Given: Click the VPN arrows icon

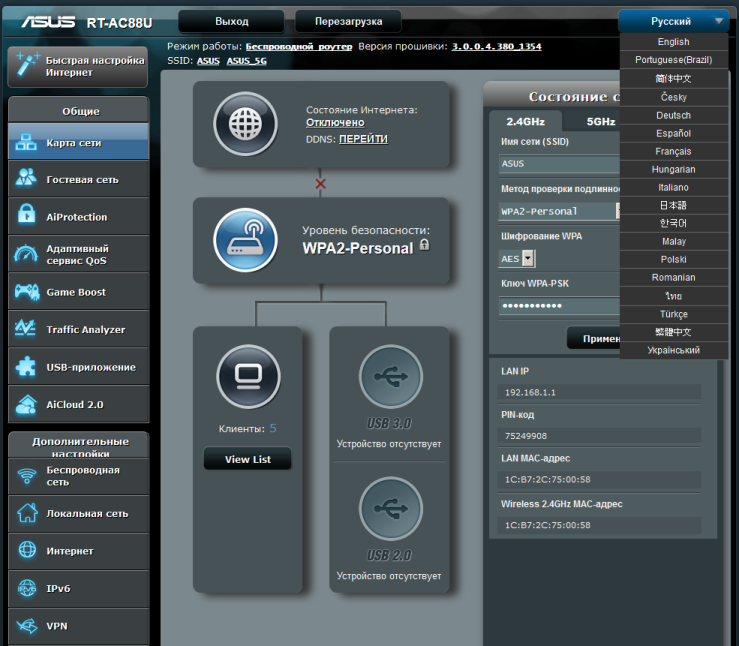Looking at the screenshot, I should pyautogui.click(x=27, y=626).
